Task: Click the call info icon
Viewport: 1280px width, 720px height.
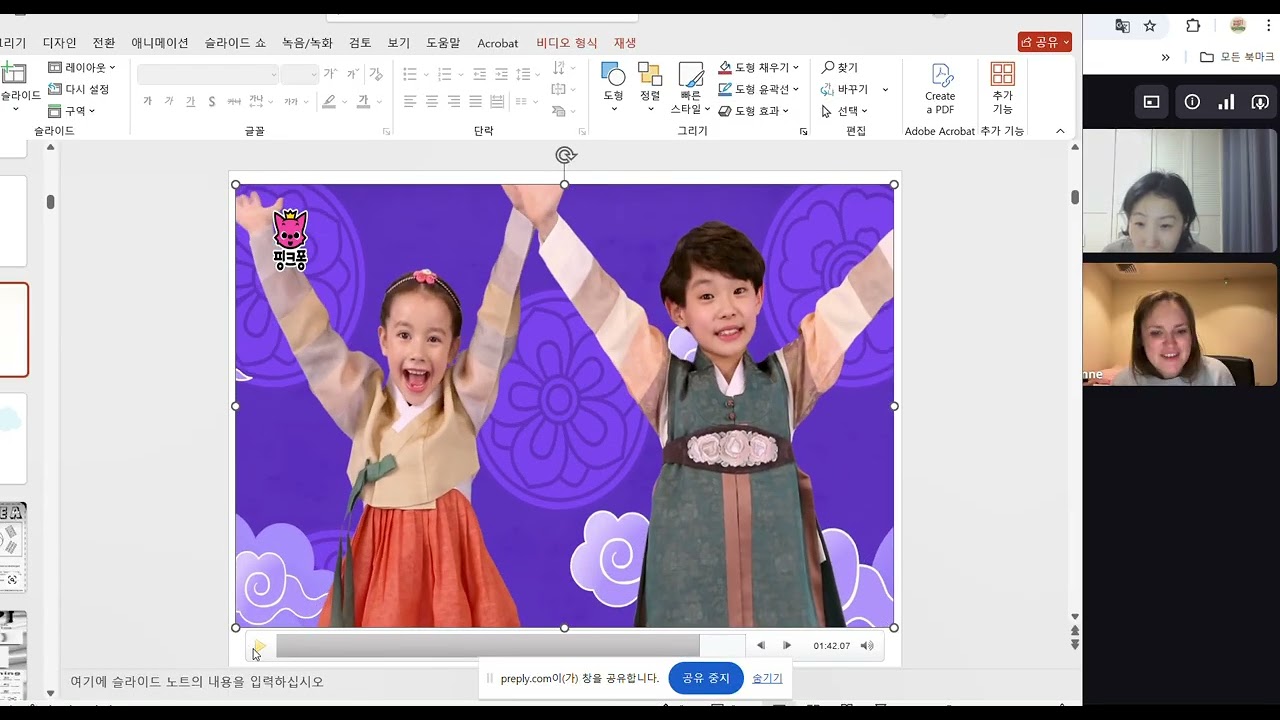Action: click(1192, 101)
